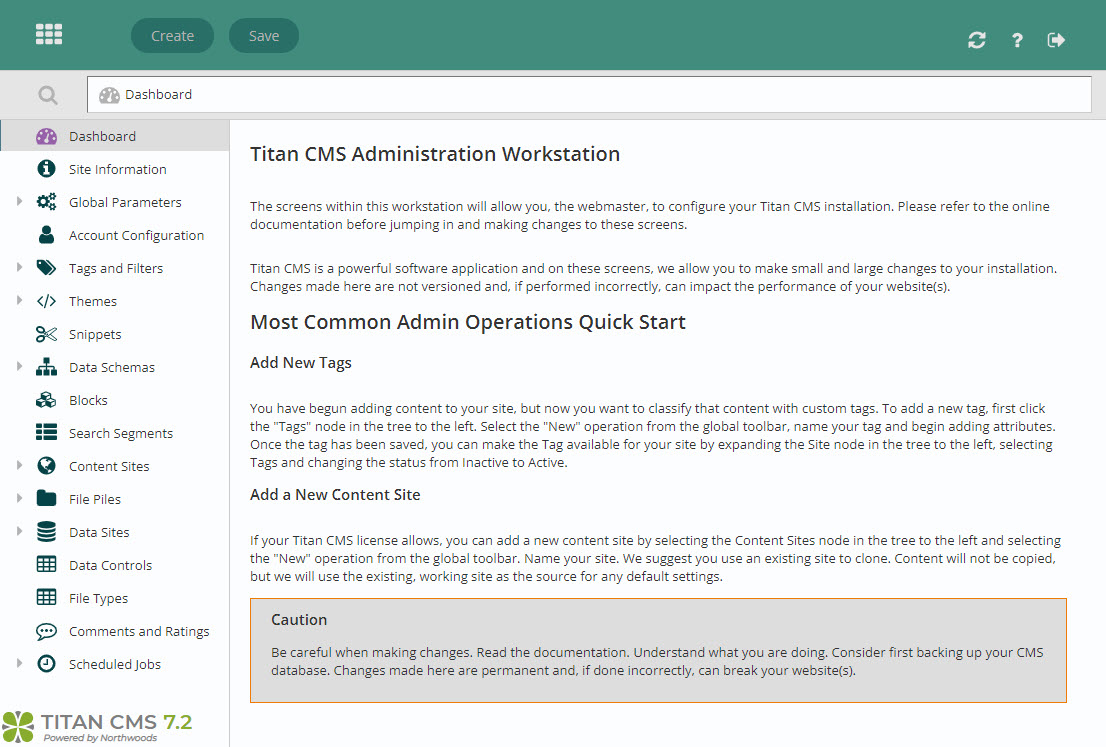The image size is (1106, 747).
Task: Click the Dashboard breadcrumb path field
Action: point(589,95)
